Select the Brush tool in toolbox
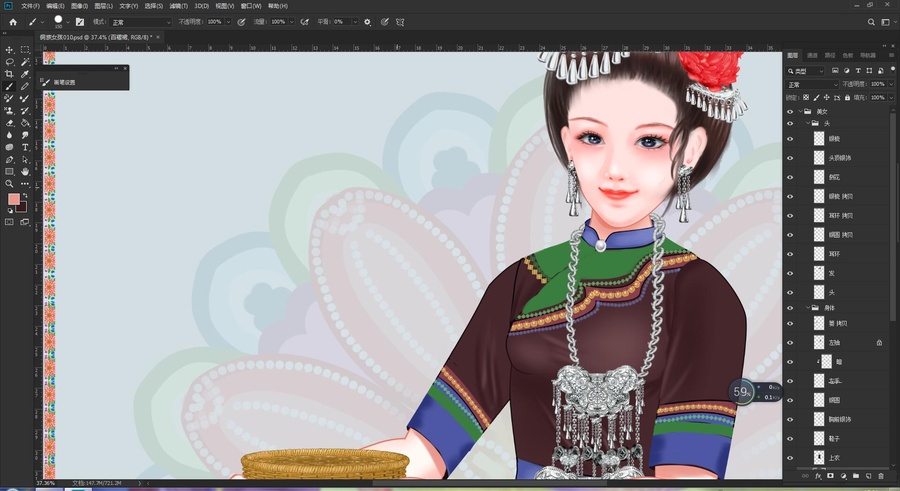This screenshot has width=900, height=491. click(9, 86)
